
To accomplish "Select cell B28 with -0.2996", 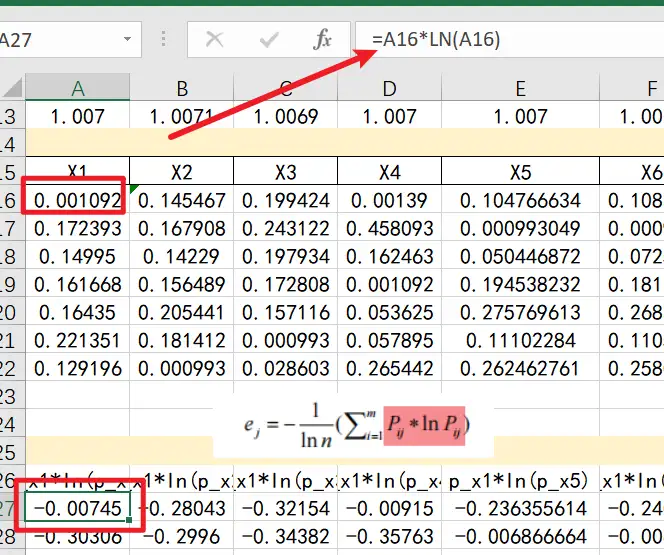I will pos(182,536).
